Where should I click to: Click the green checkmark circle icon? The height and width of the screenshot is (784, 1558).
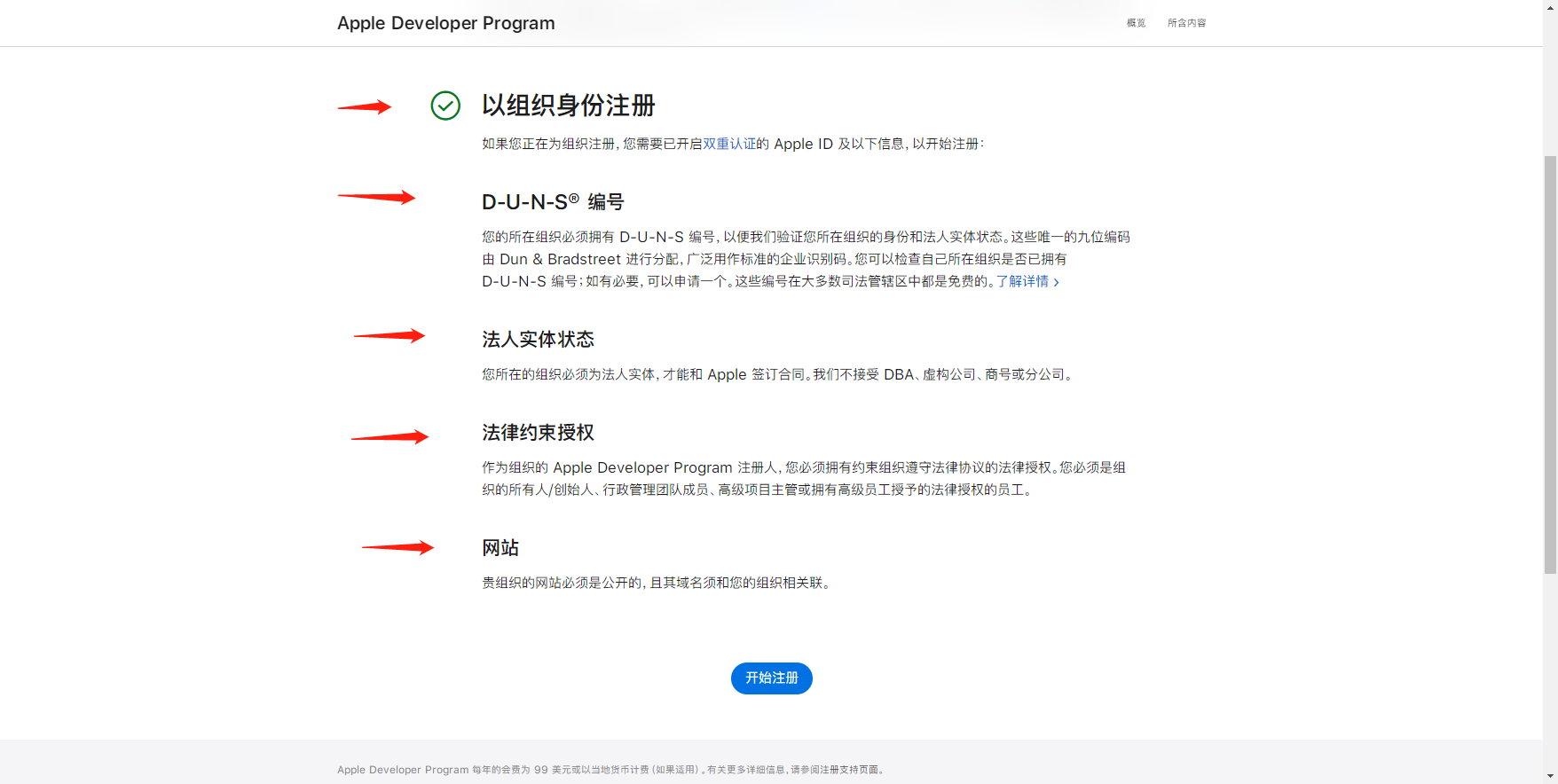pyautogui.click(x=445, y=106)
